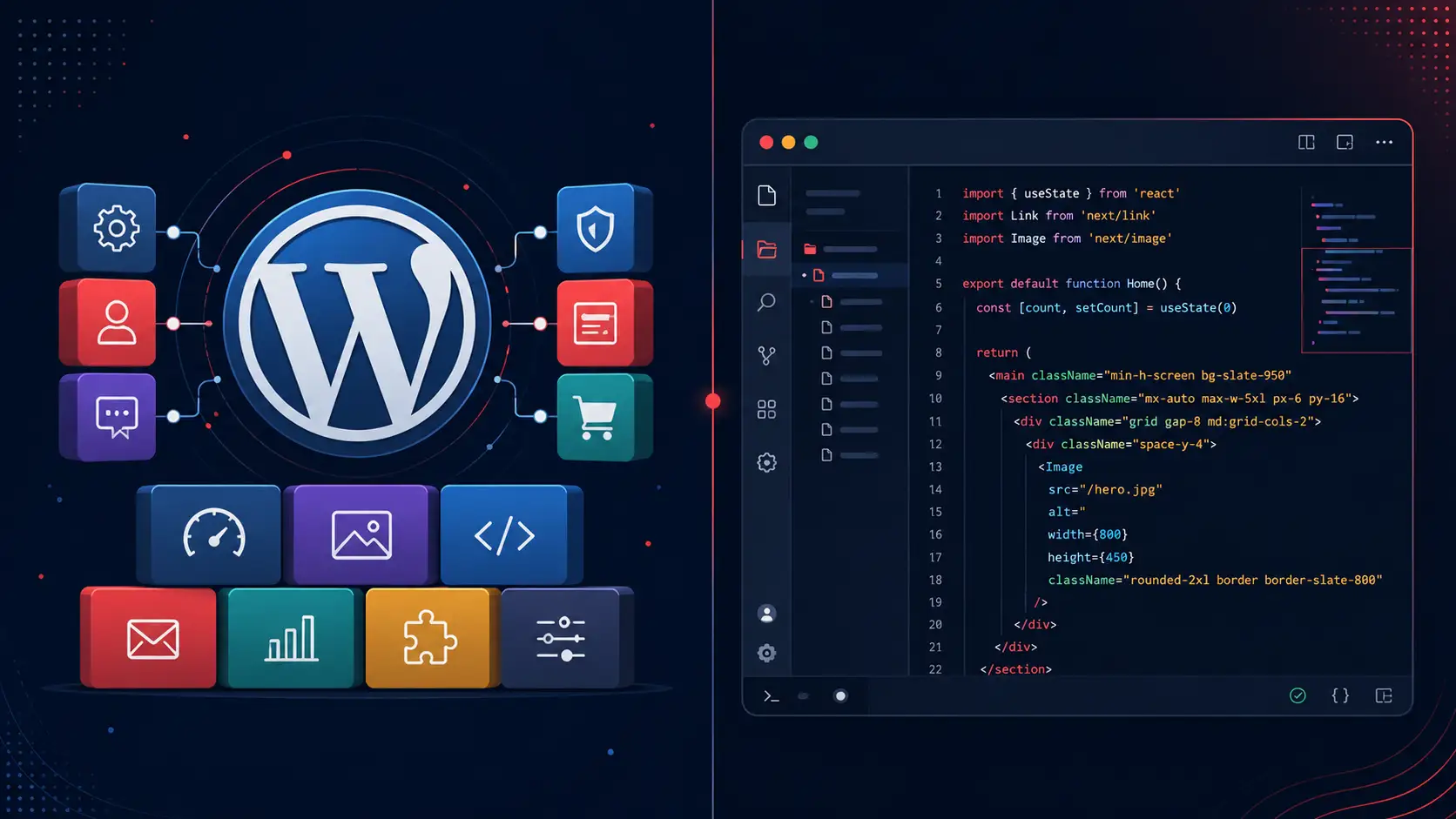Viewport: 1456px width, 819px height.
Task: Select the highlighted red file in tree
Action: point(850,275)
